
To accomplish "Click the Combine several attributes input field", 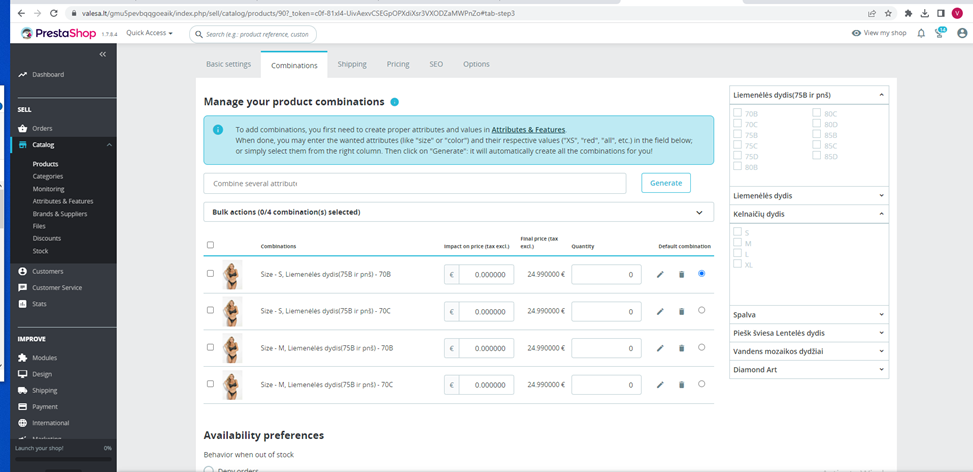I will click(x=414, y=183).
